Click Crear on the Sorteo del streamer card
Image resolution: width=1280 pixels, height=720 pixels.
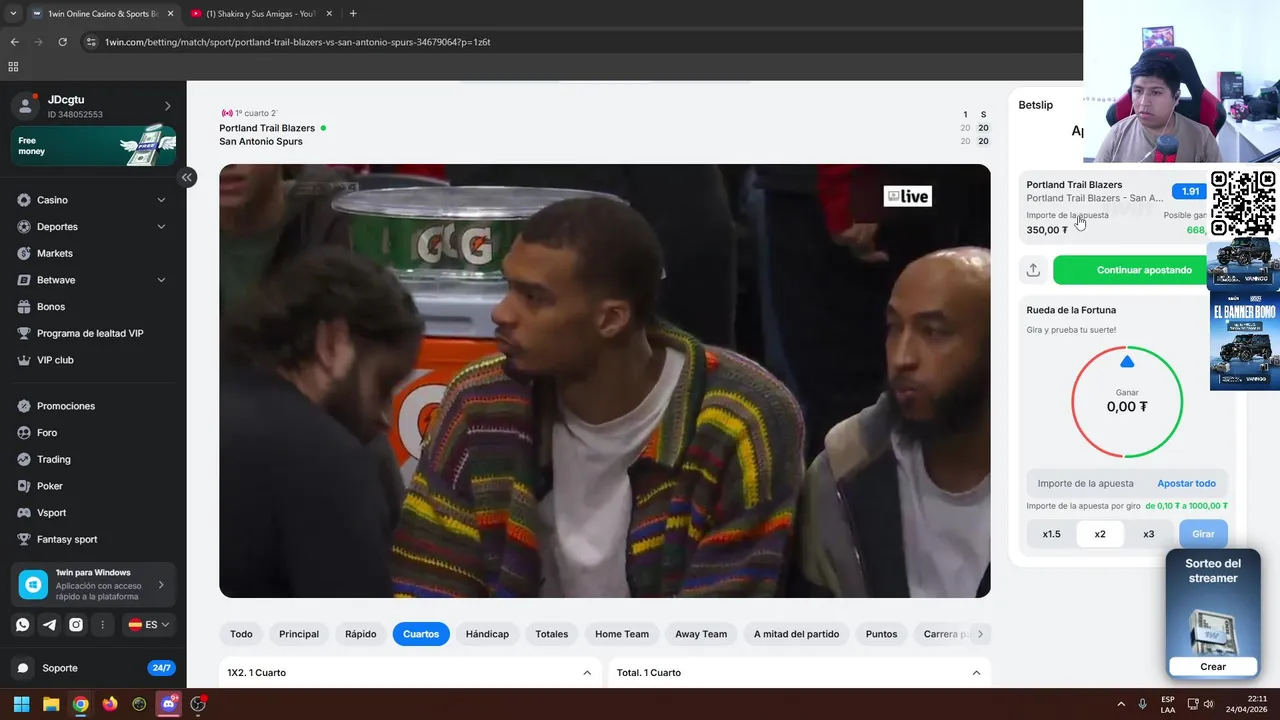point(1213,666)
